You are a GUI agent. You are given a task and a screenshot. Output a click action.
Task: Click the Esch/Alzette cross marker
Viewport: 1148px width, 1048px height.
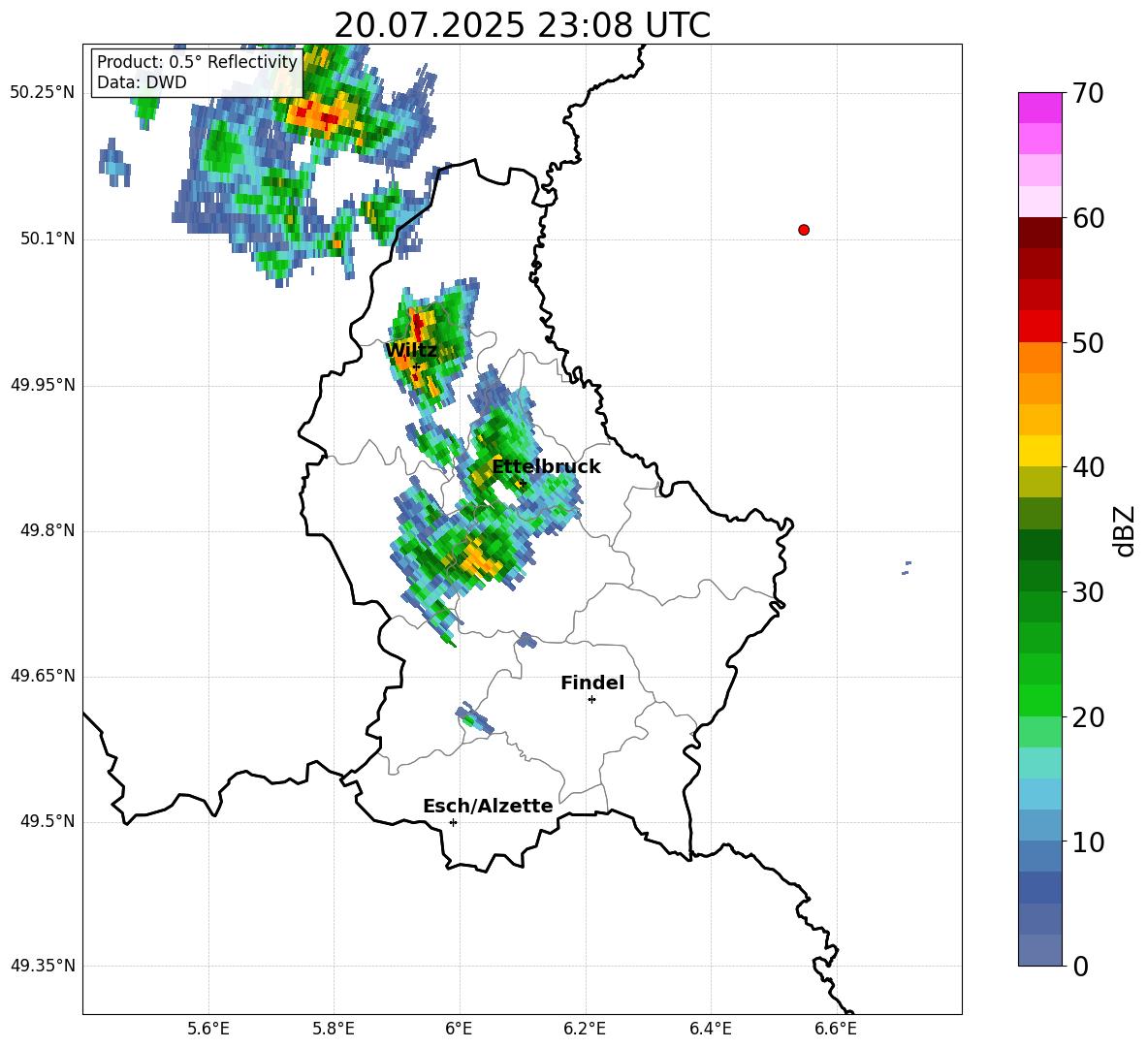click(x=453, y=822)
